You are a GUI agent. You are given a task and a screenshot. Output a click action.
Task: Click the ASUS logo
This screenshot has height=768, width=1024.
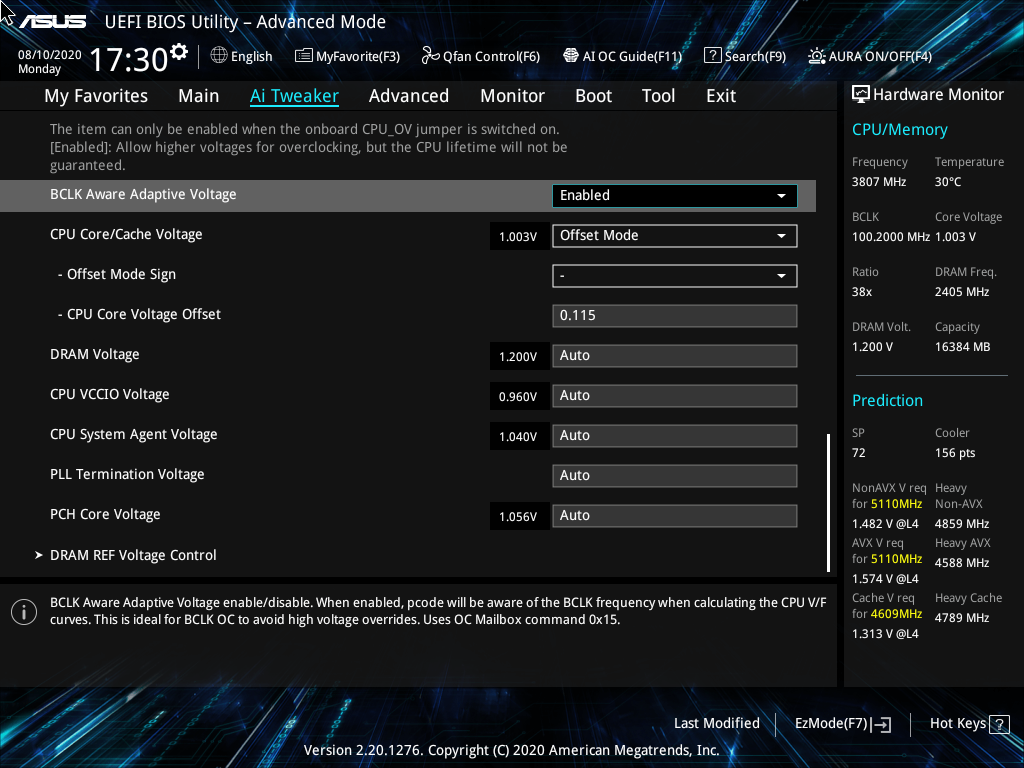coord(53,22)
